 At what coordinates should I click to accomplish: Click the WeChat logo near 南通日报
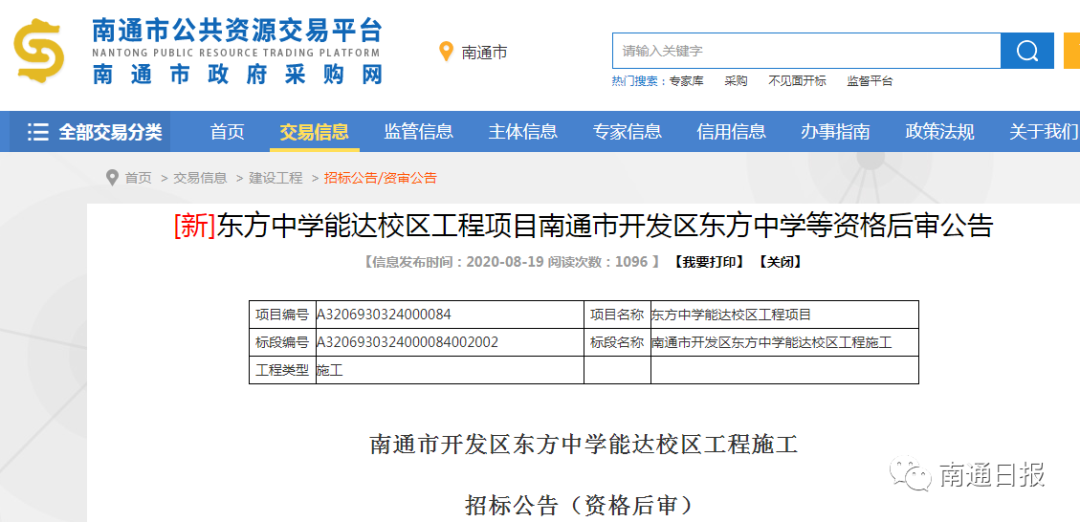pos(911,476)
